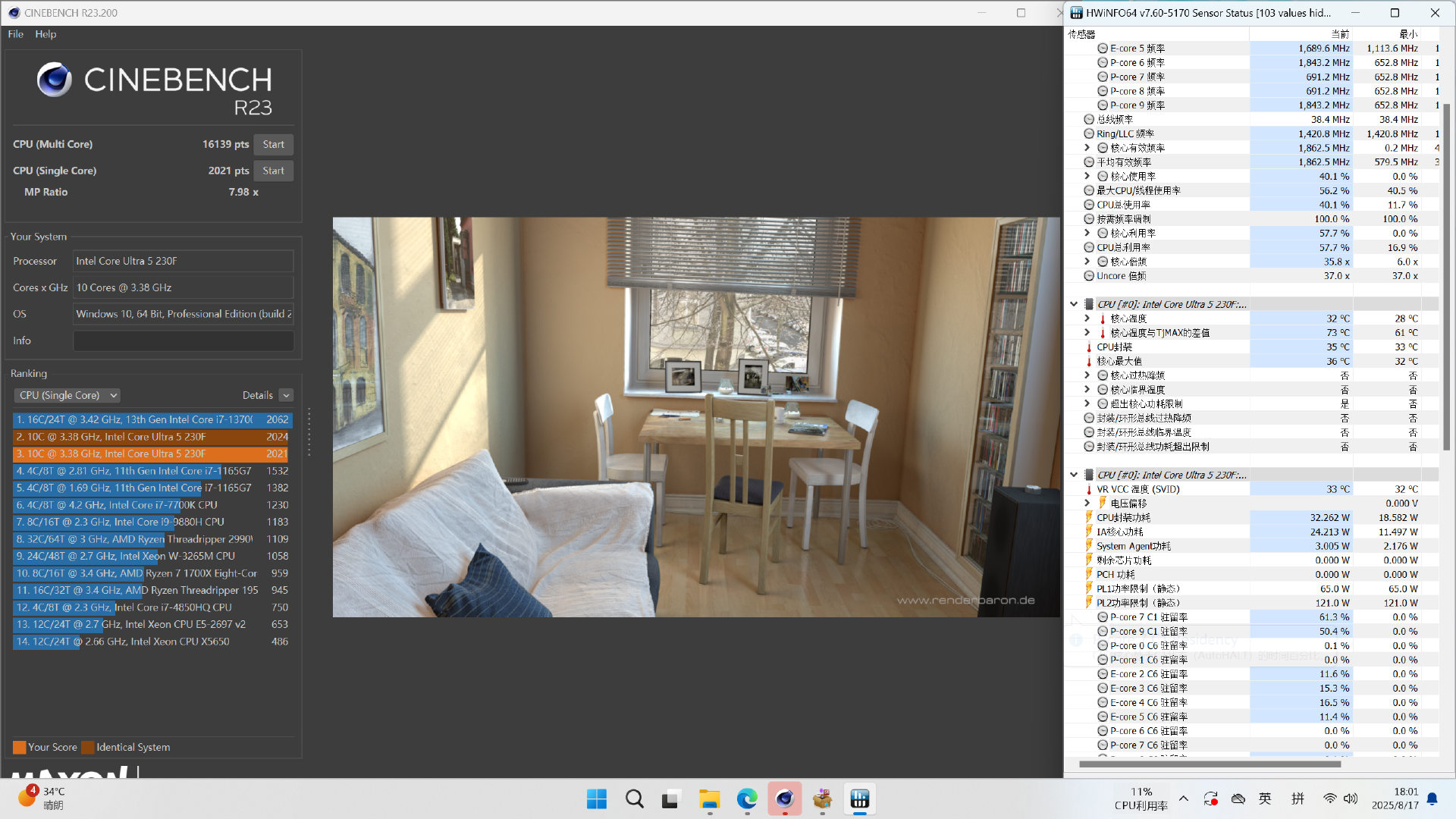1456x819 pixels.
Task: Click the Cinebench icon in taskbar
Action: (784, 799)
